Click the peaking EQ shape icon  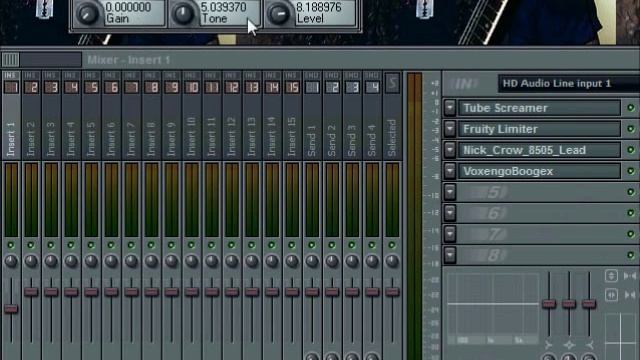[x=569, y=345]
